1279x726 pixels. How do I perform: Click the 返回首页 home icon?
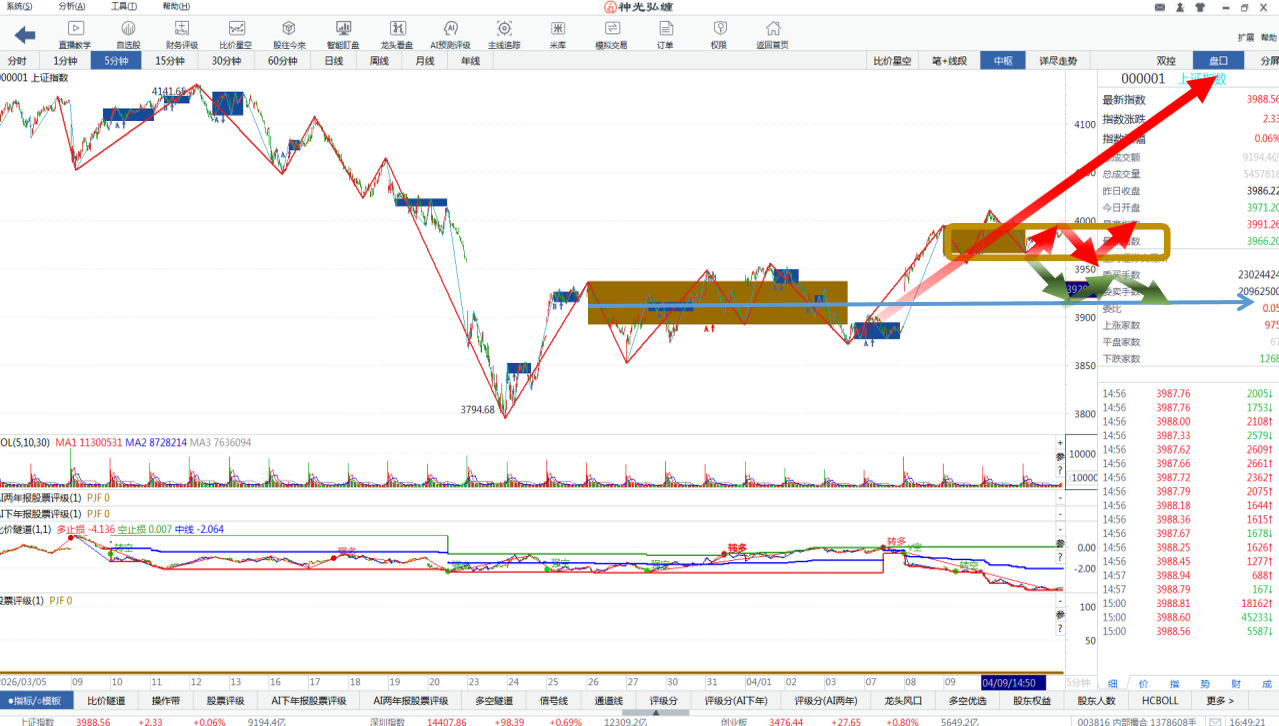[x=772, y=34]
